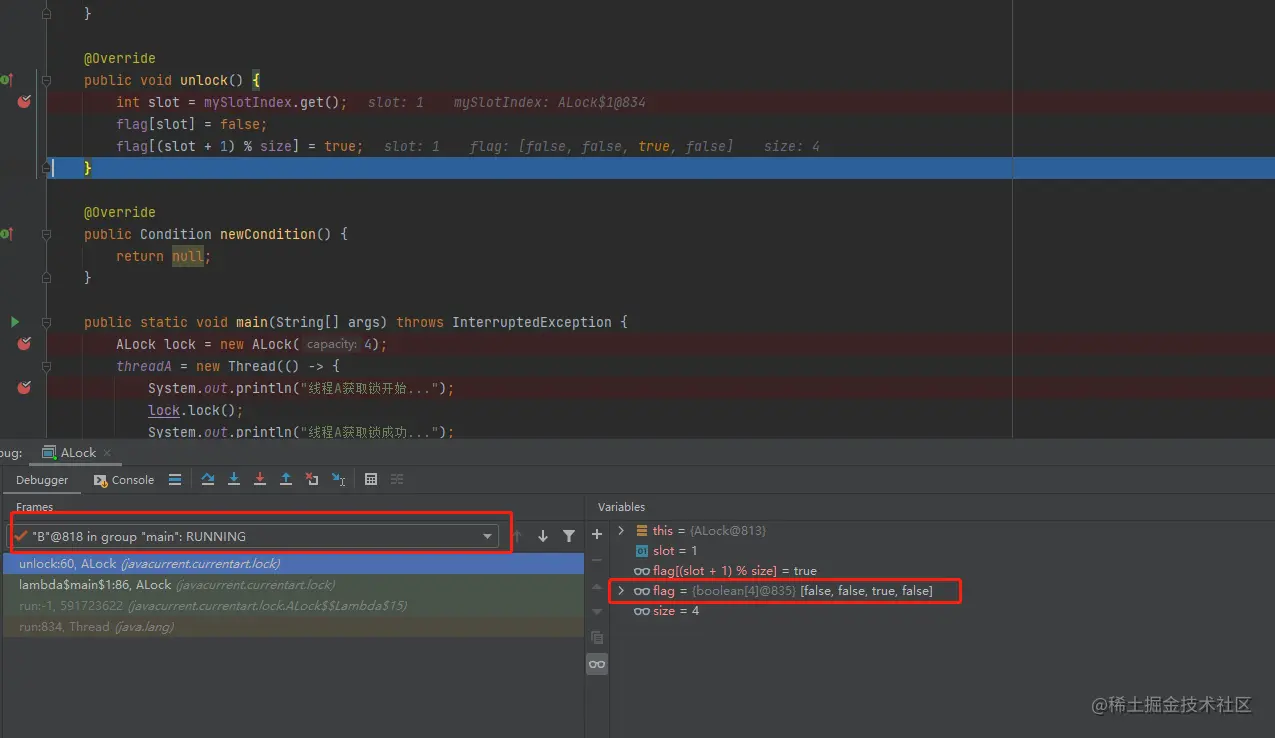Click the Variables panel header

pyautogui.click(x=622, y=507)
